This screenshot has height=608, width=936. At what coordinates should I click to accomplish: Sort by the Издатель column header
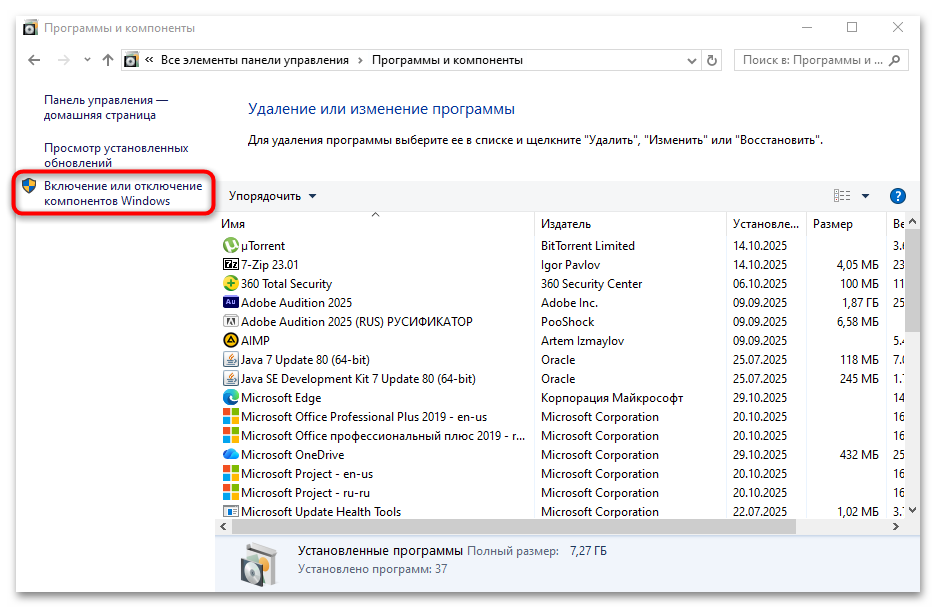pyautogui.click(x=630, y=224)
